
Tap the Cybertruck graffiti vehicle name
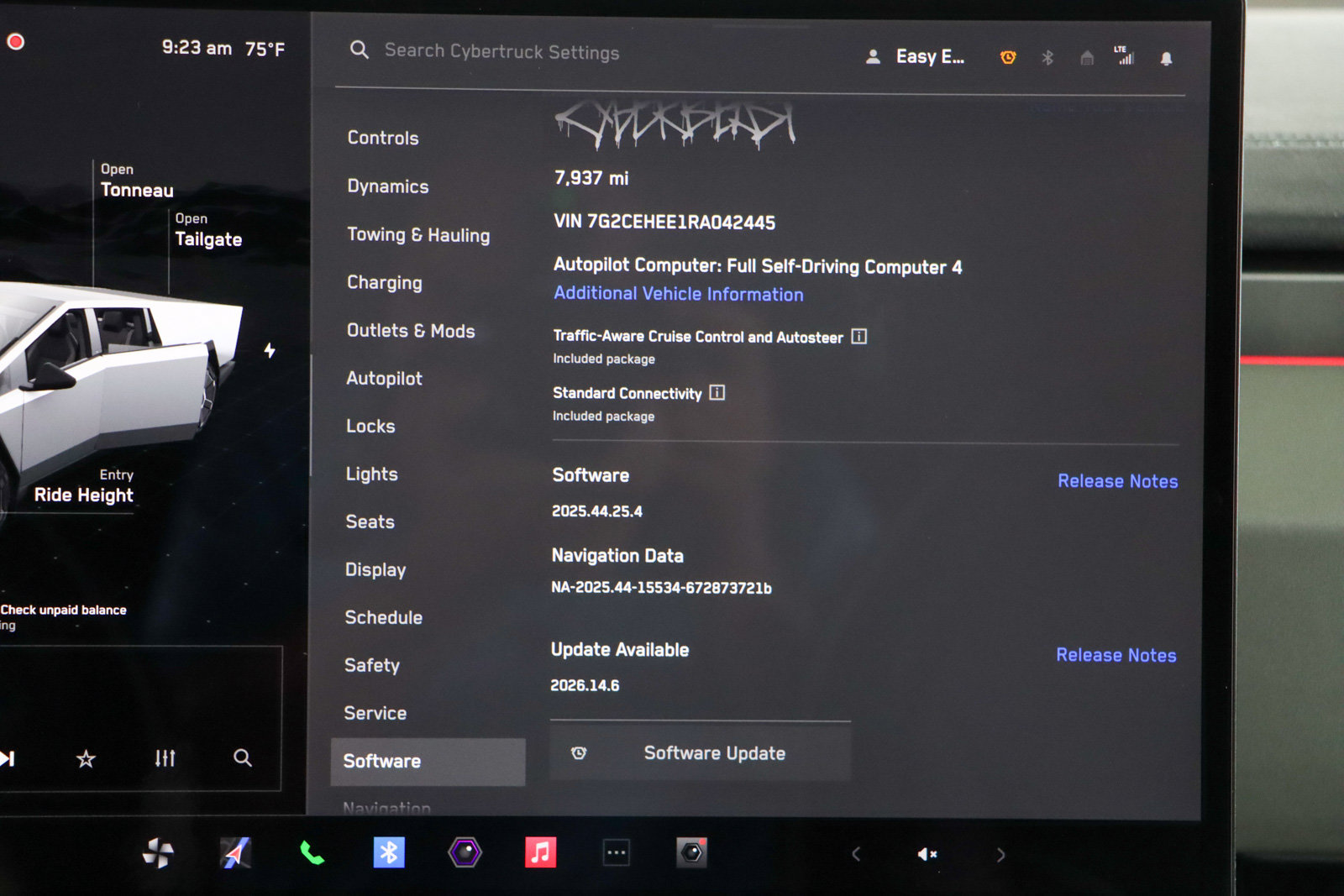(675, 126)
